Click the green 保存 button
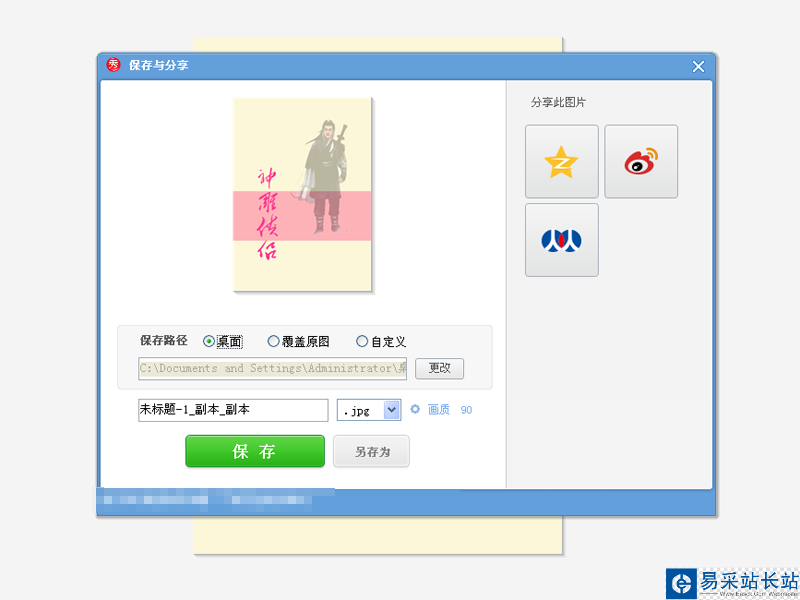The width and height of the screenshot is (800, 600). 255,451
